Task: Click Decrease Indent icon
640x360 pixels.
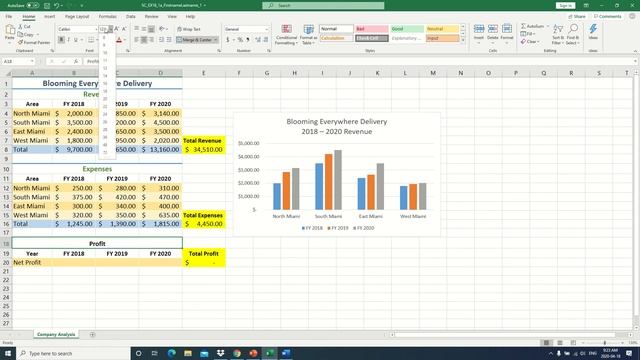Action: click(162, 40)
